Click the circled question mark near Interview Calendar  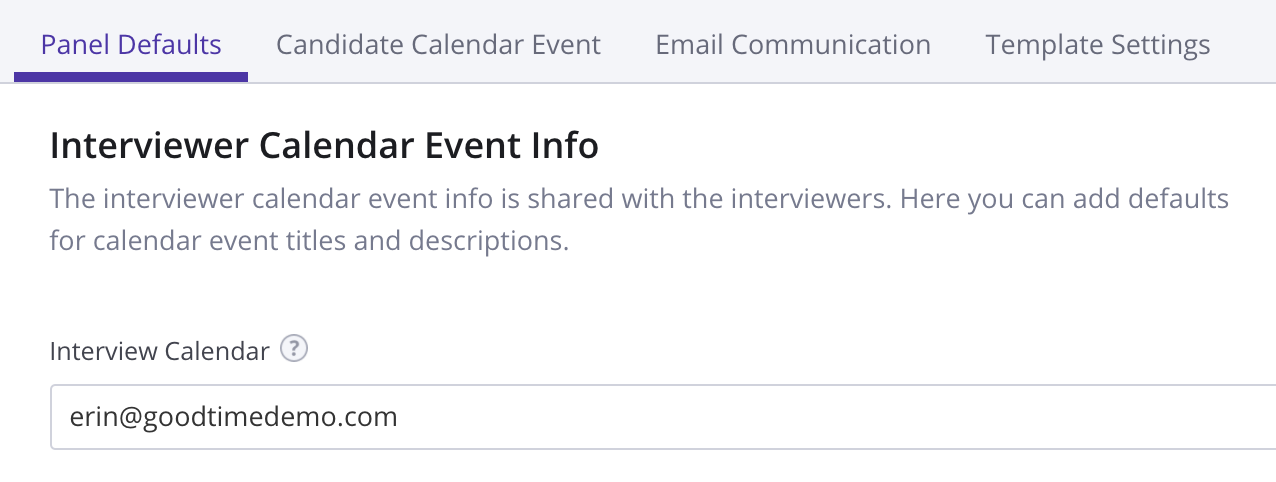click(x=294, y=350)
